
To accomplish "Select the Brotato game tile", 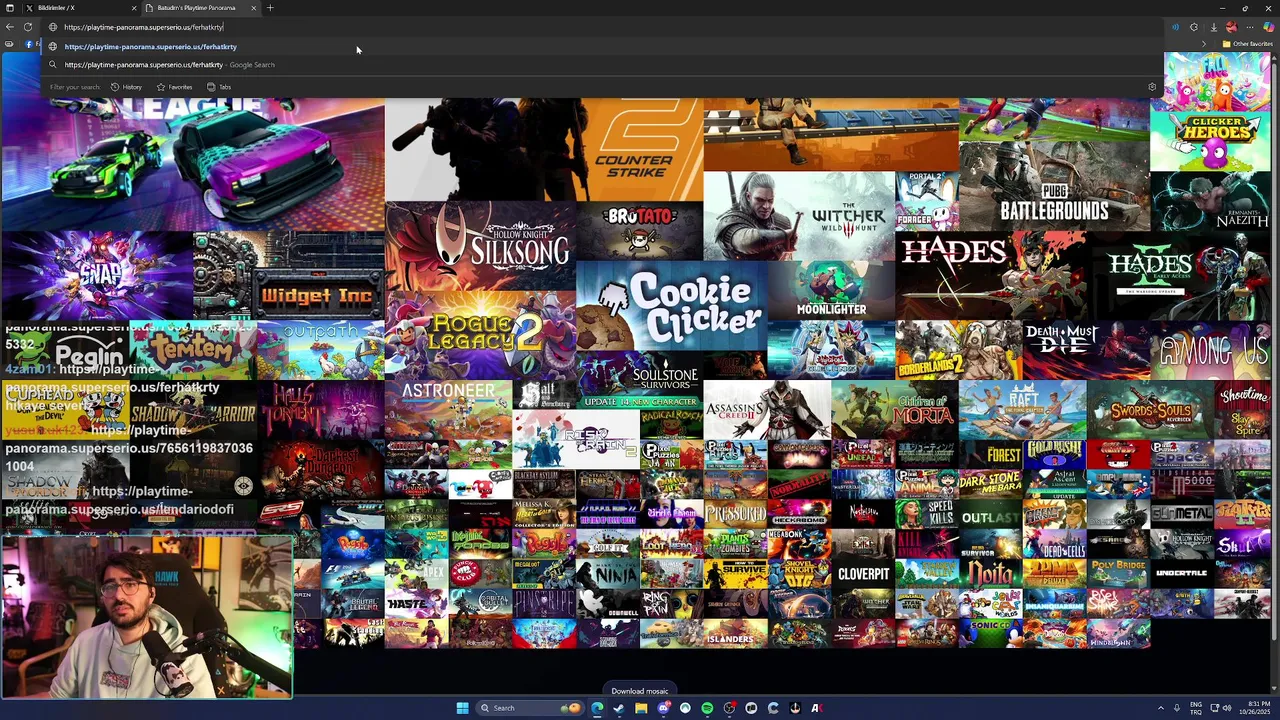I will pyautogui.click(x=640, y=231).
